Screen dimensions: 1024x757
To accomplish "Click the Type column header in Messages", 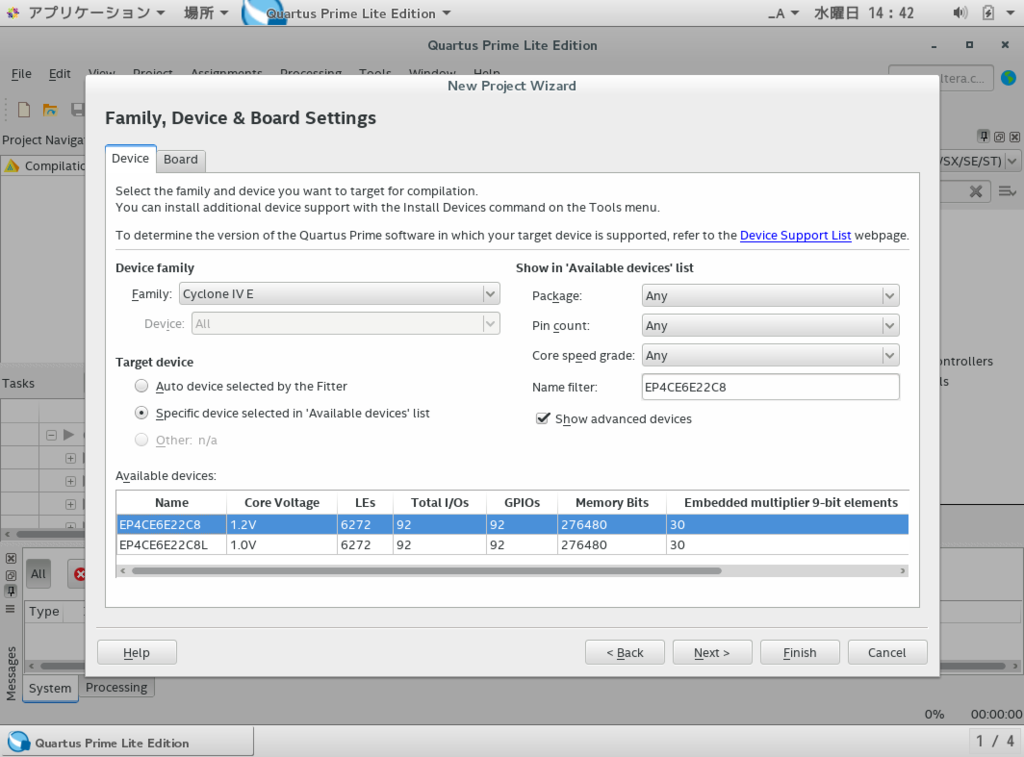I will (x=44, y=611).
